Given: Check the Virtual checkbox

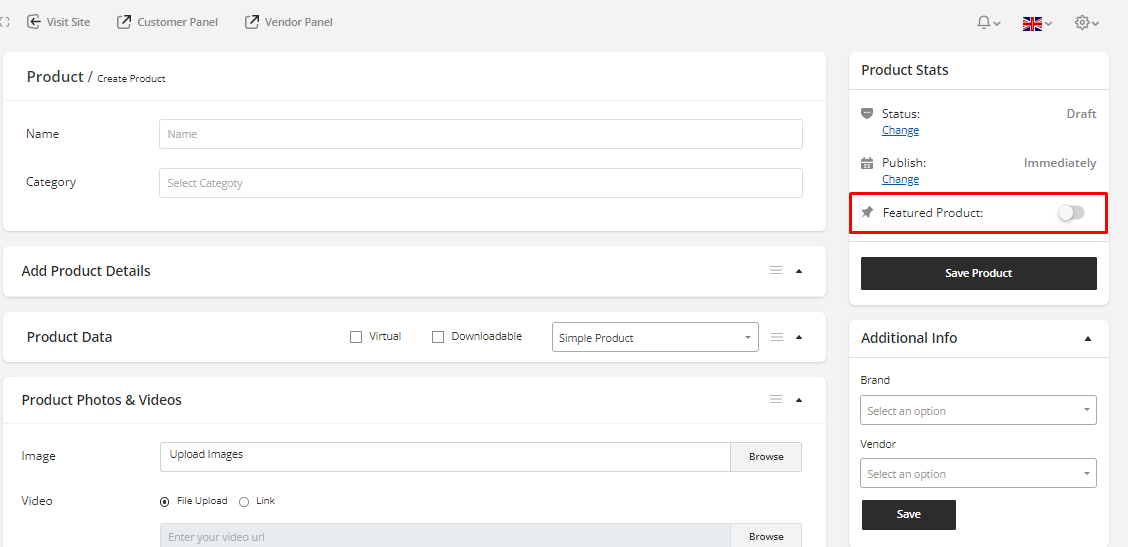Looking at the screenshot, I should pyautogui.click(x=356, y=337).
